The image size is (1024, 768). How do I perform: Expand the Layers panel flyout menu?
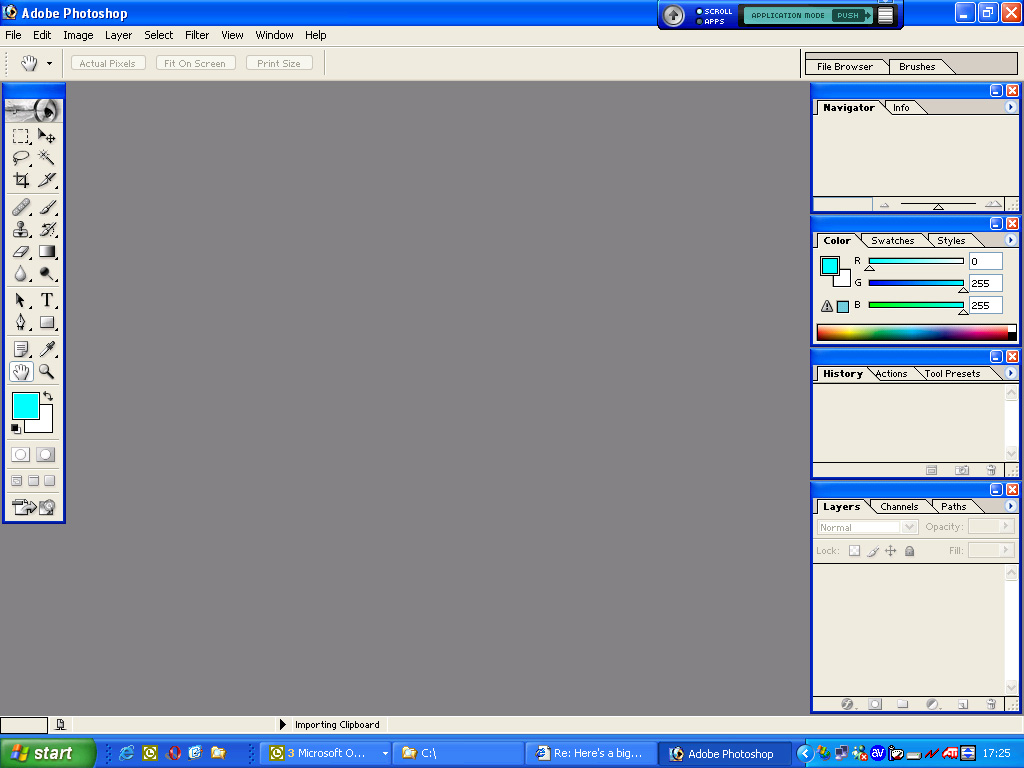coord(1010,506)
